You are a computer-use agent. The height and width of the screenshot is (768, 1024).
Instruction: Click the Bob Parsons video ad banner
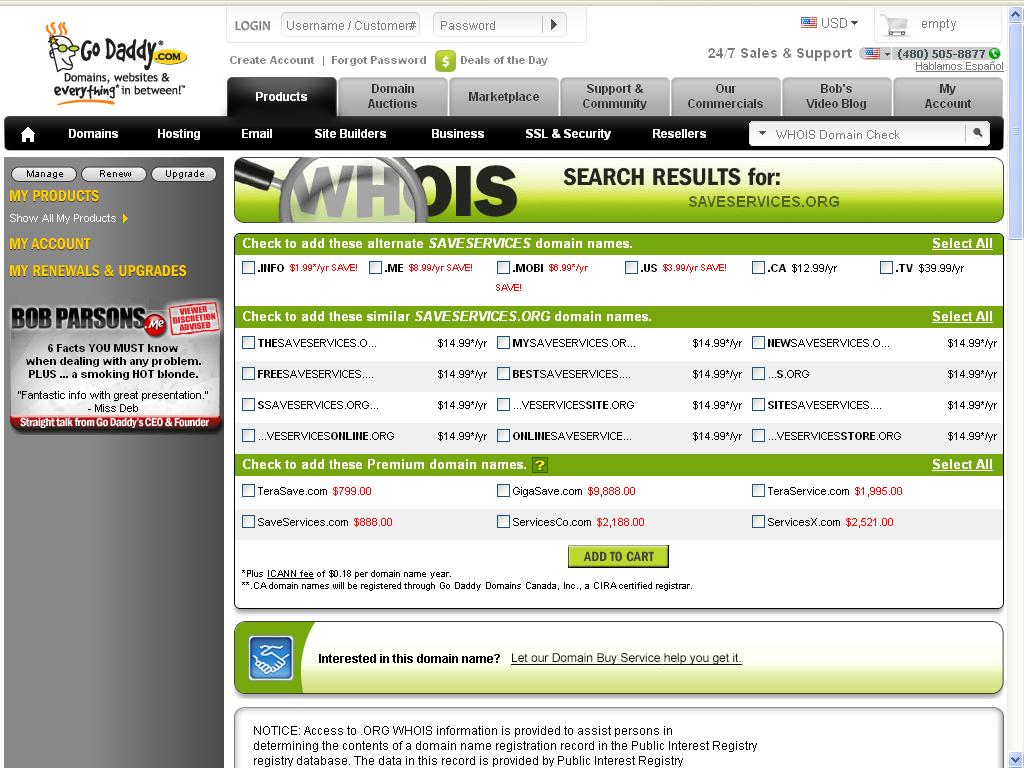[115, 365]
